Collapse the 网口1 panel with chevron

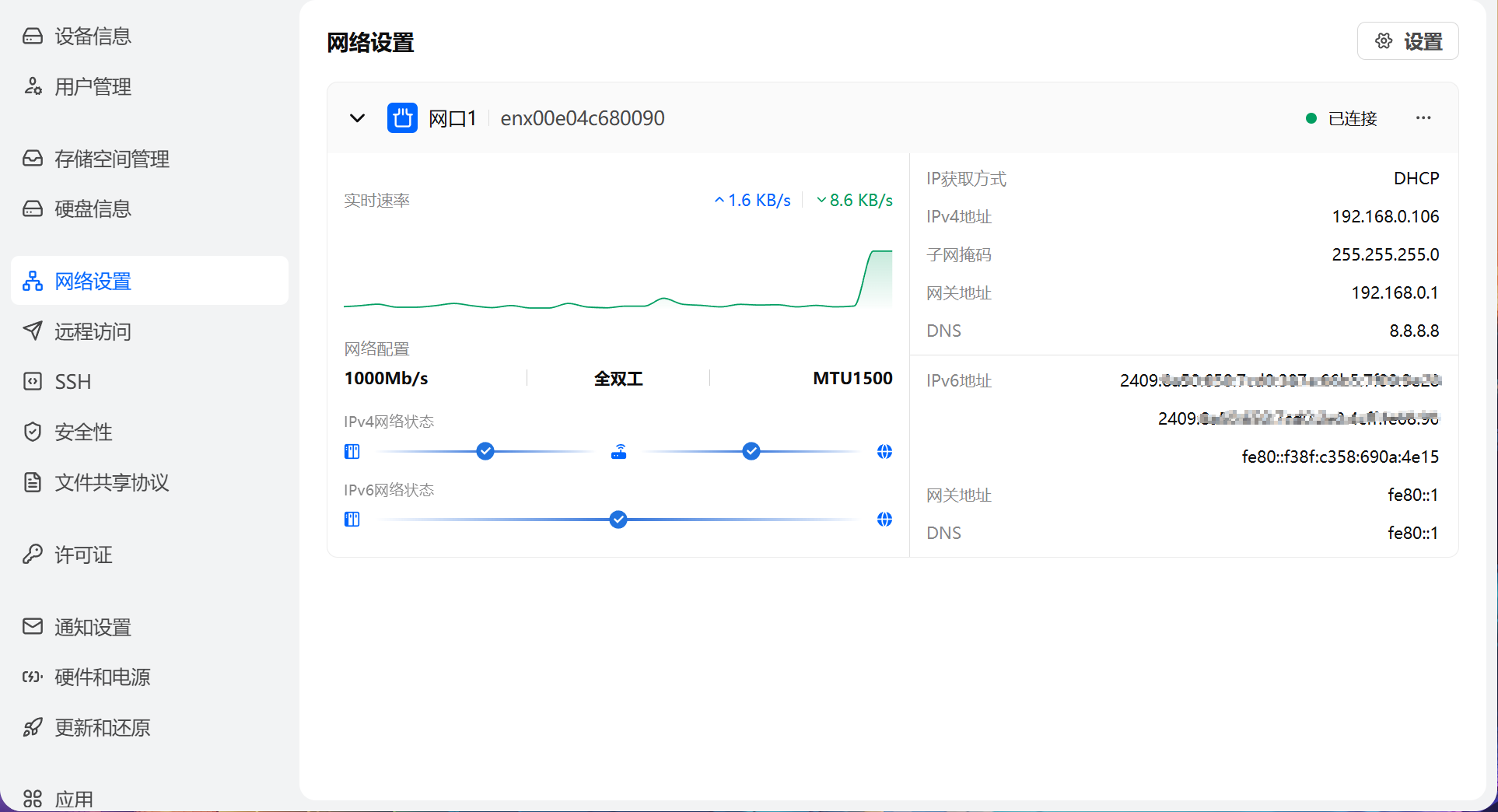[357, 118]
